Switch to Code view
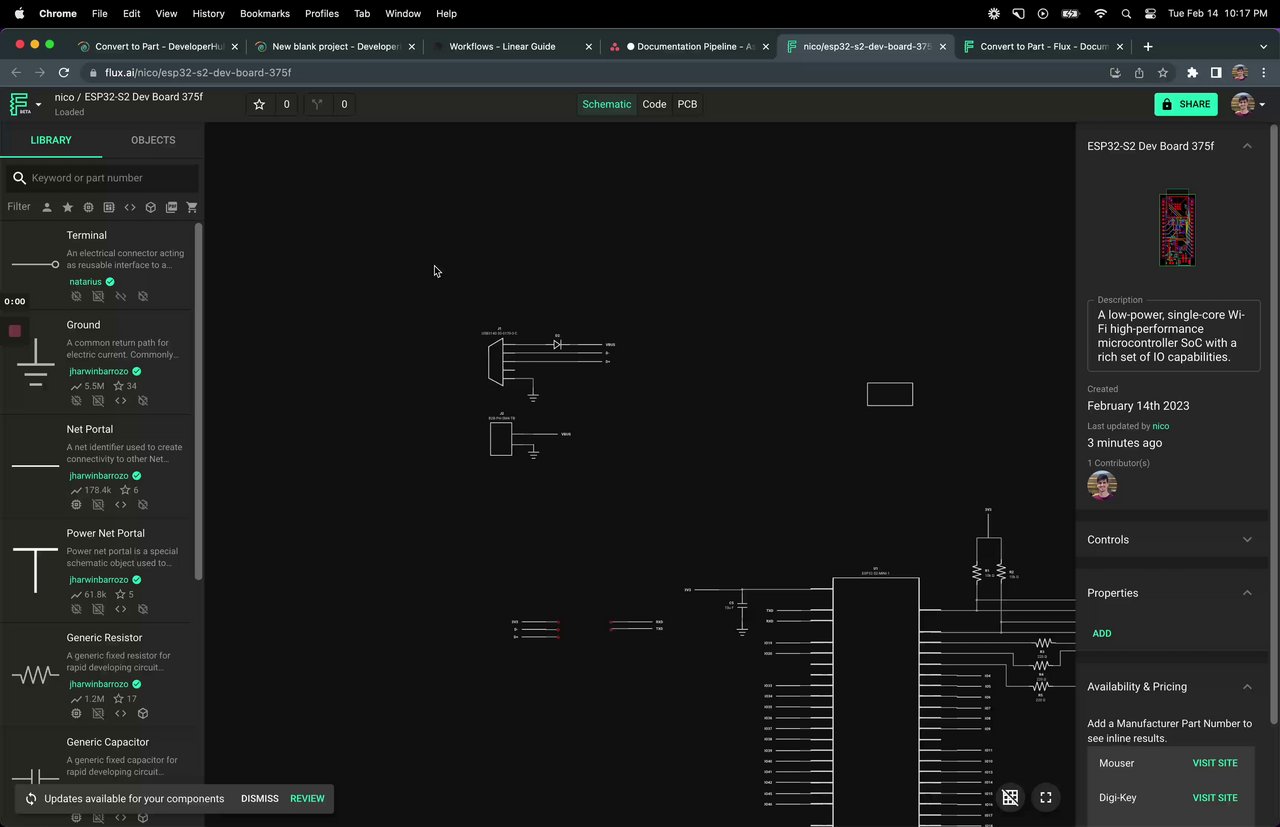The image size is (1280, 827). coord(654,104)
